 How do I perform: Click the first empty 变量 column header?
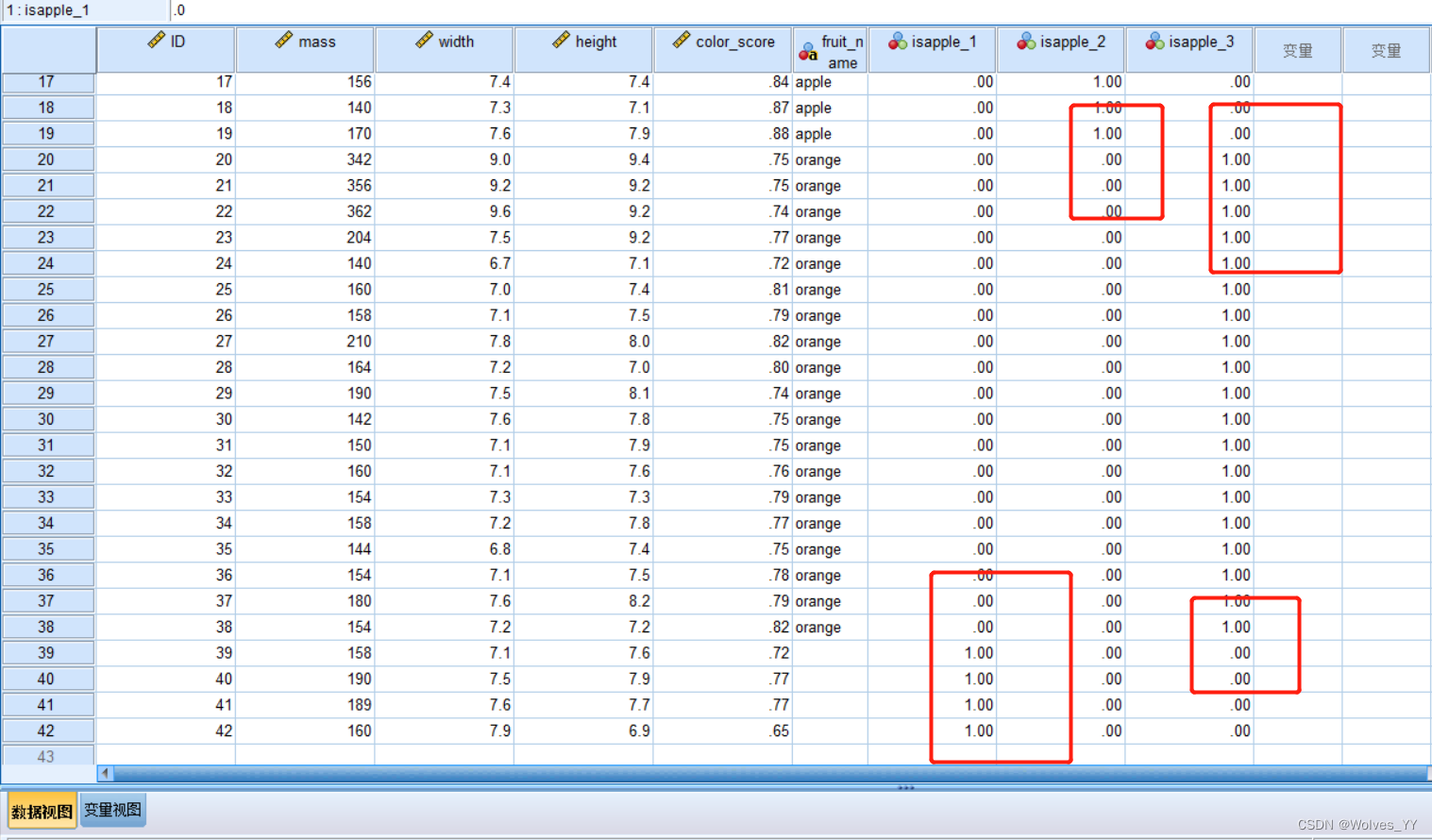[x=1297, y=51]
